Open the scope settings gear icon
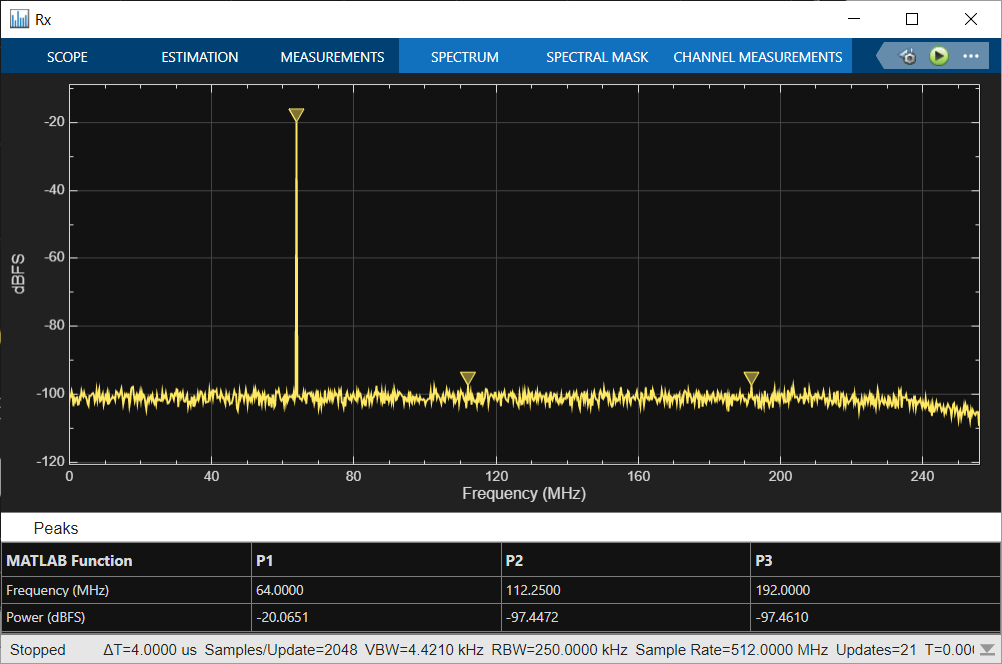This screenshot has height=664, width=1002. pos(908,57)
